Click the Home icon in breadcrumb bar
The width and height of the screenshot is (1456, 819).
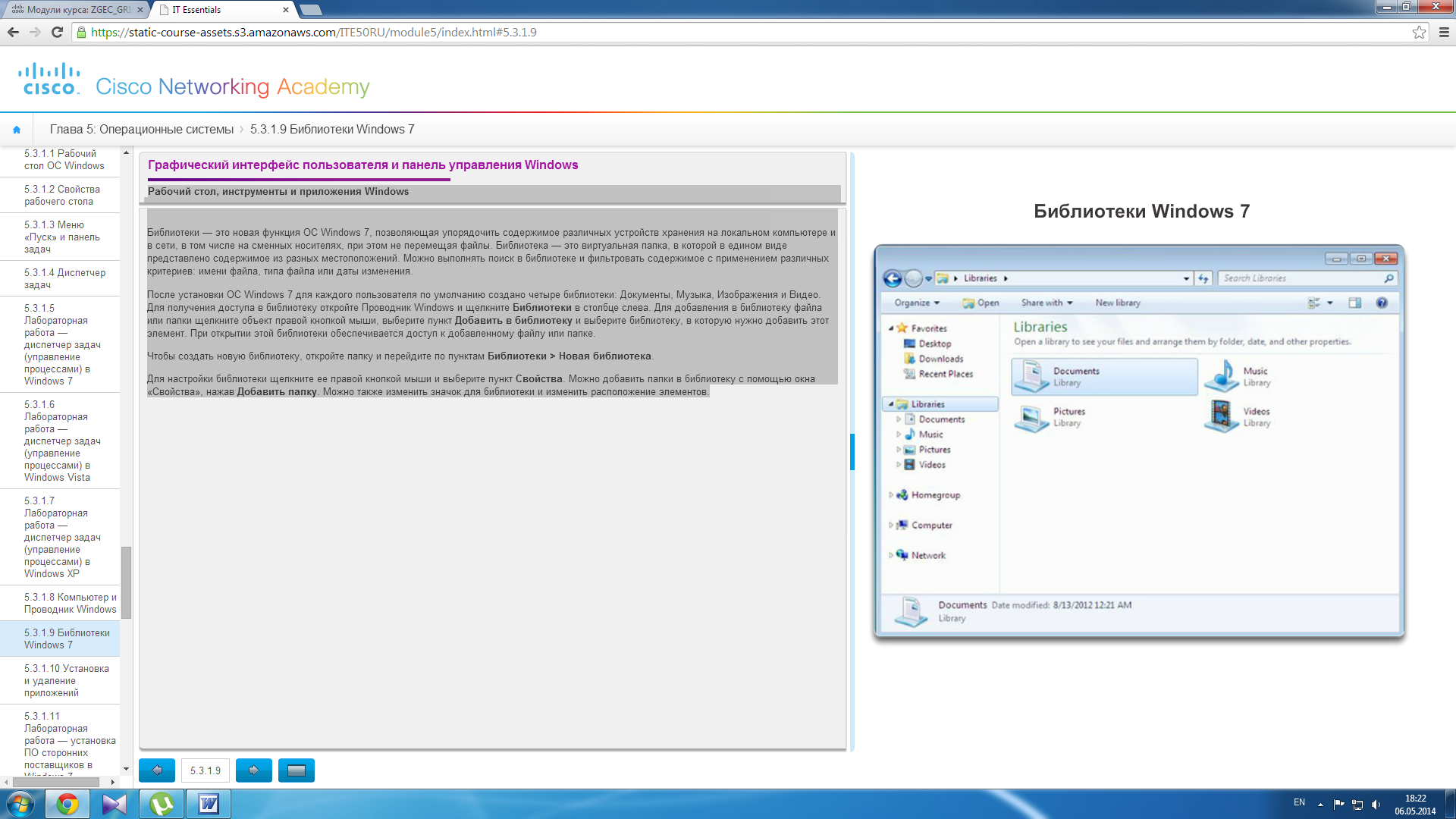tap(17, 130)
